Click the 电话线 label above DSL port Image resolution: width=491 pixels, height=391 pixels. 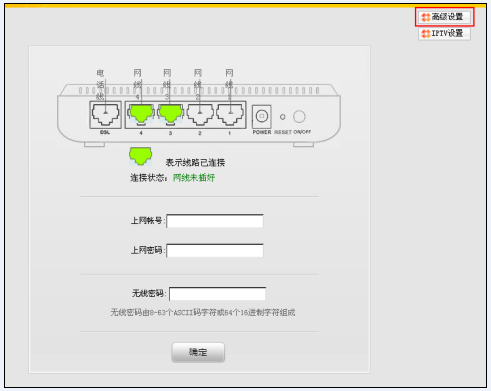(x=100, y=85)
